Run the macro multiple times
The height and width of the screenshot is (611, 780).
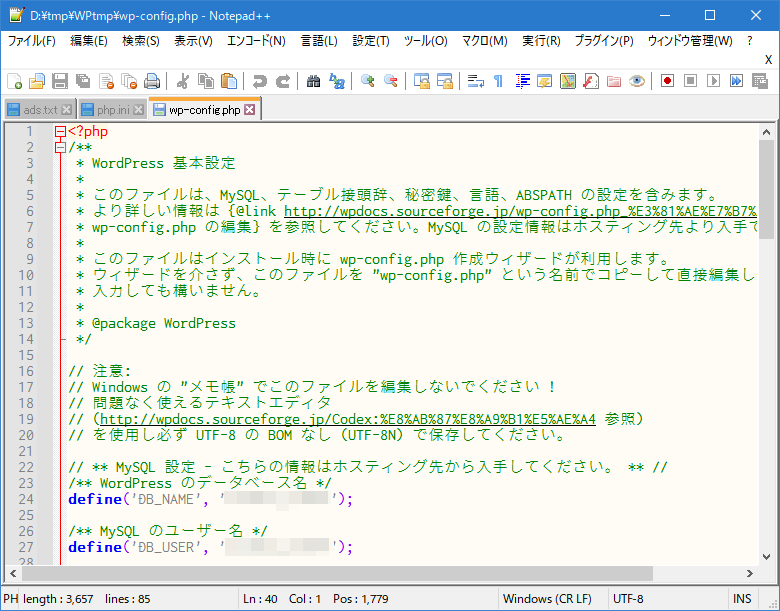coord(737,81)
